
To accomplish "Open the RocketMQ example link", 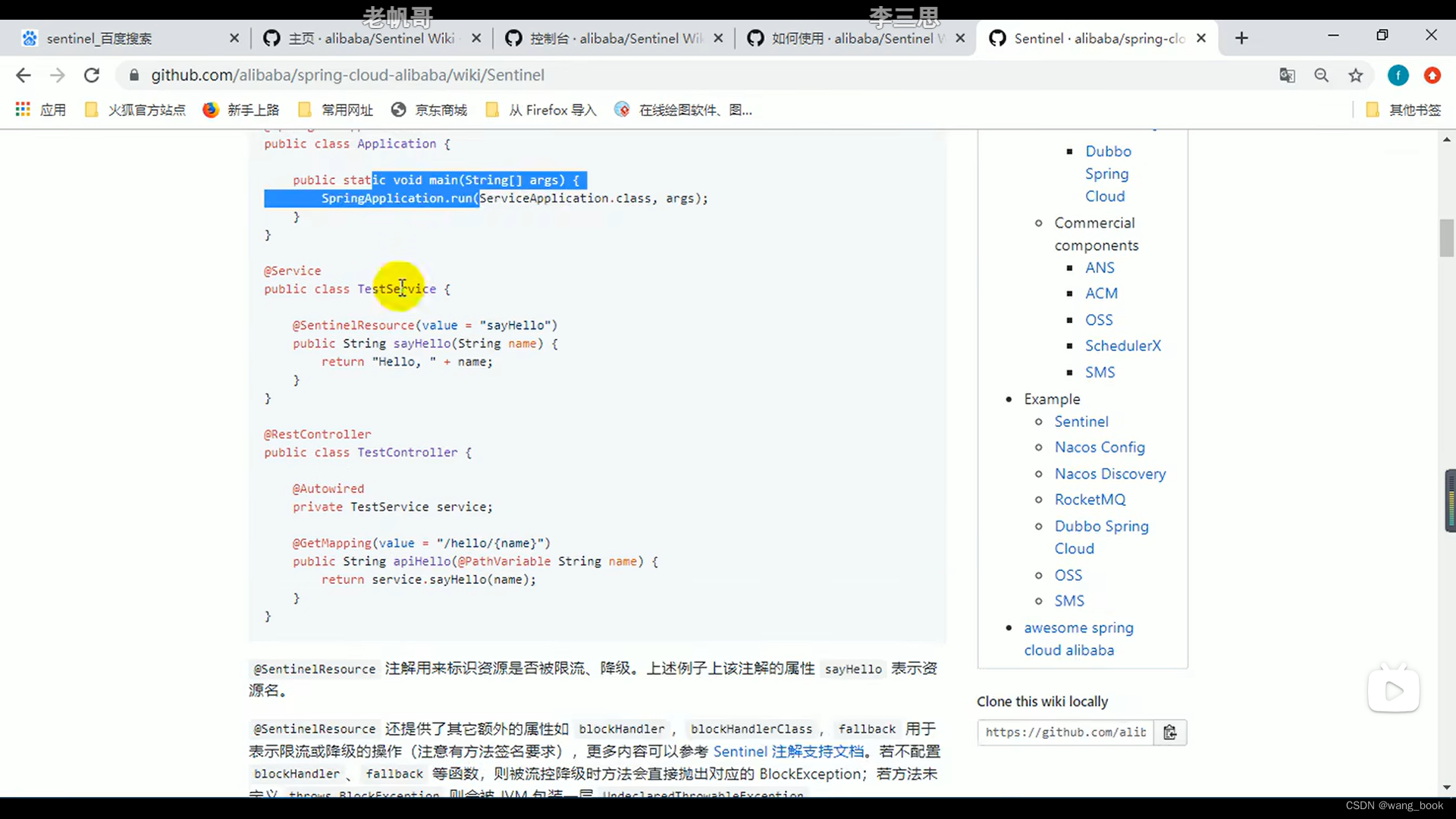I will coord(1090,500).
